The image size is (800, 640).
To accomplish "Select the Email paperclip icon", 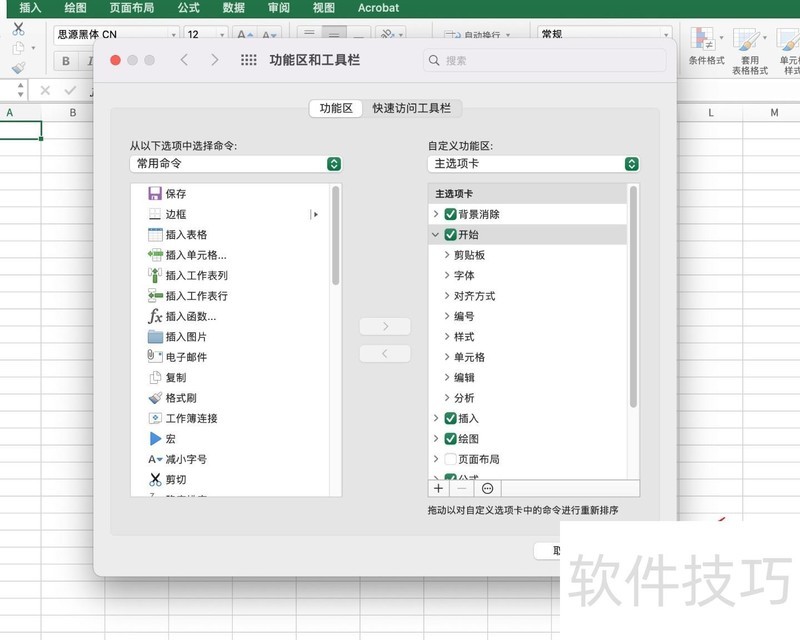I will tap(155, 357).
